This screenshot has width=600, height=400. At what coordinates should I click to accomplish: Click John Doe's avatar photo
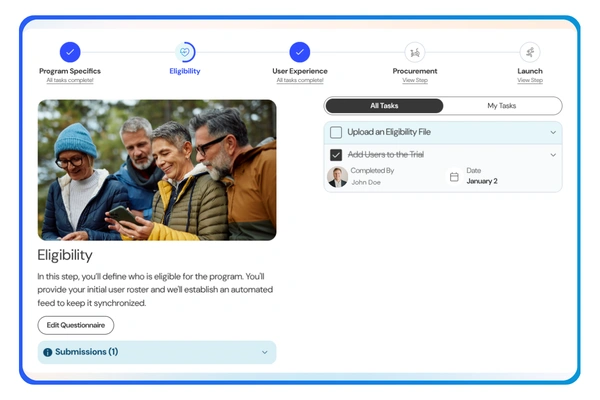(x=338, y=177)
